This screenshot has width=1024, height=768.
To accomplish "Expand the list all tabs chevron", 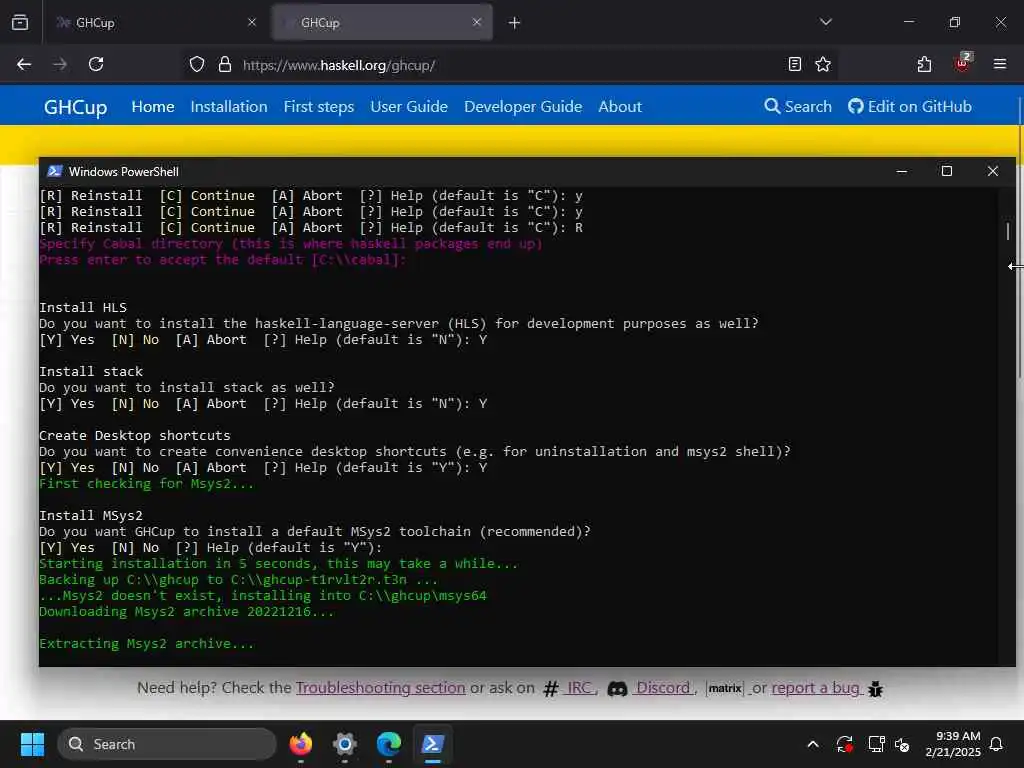I will (825, 22).
